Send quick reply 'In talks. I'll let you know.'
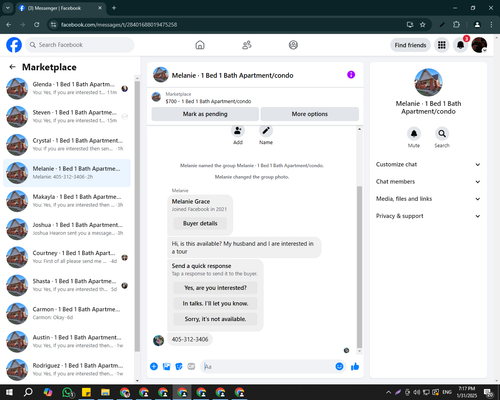 (x=215, y=303)
